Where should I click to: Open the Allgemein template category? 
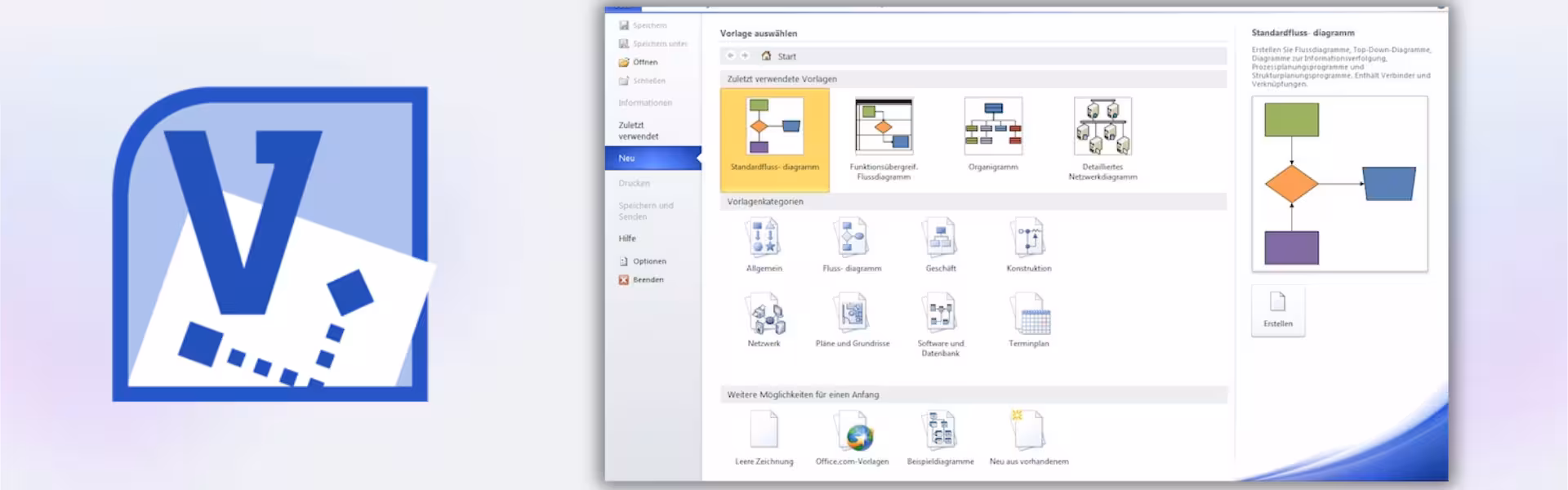click(764, 245)
